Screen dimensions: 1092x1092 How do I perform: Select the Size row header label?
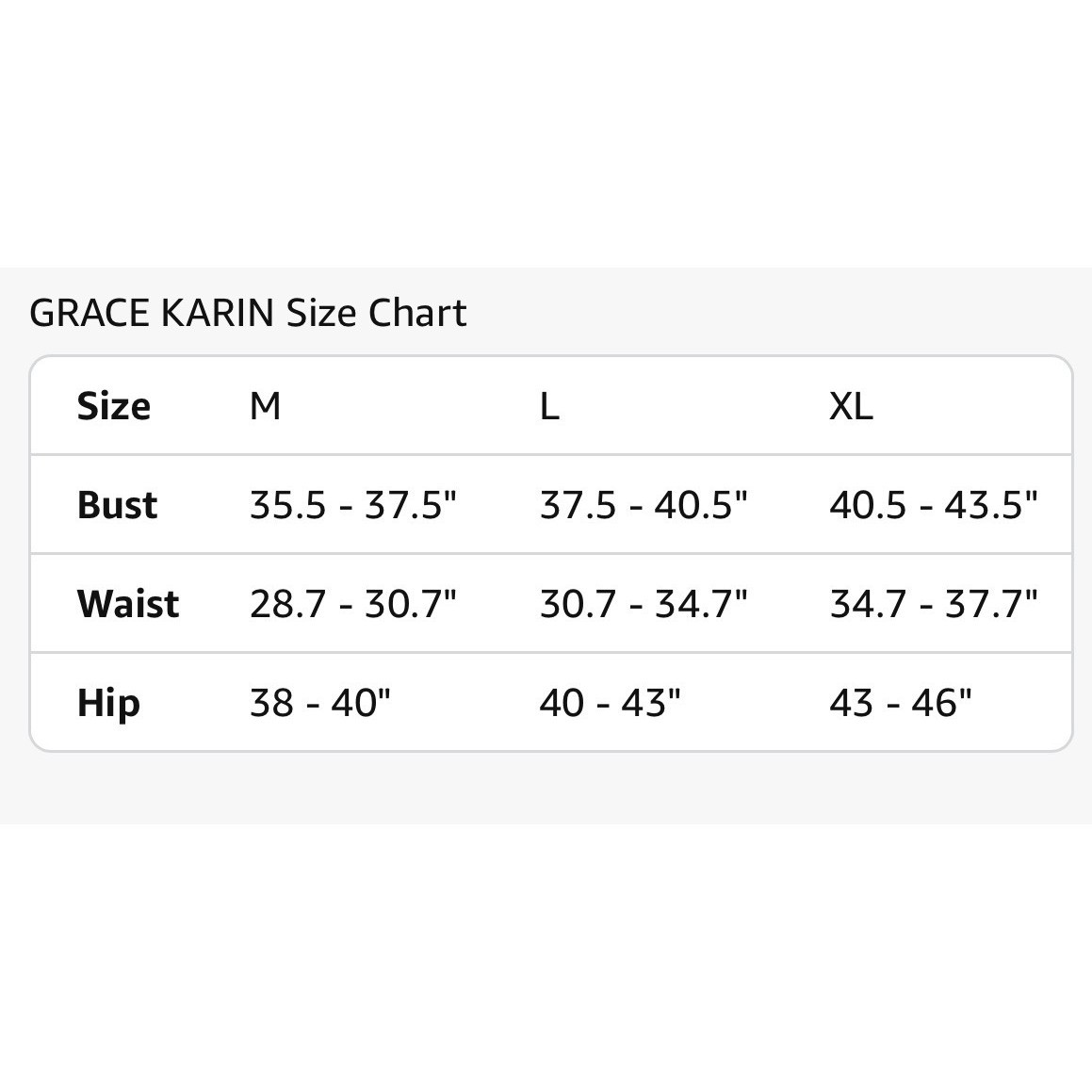(113, 406)
